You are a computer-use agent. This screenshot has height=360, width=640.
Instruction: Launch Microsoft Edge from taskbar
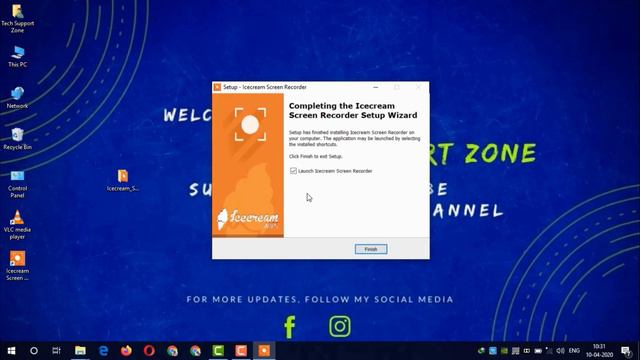click(103, 351)
